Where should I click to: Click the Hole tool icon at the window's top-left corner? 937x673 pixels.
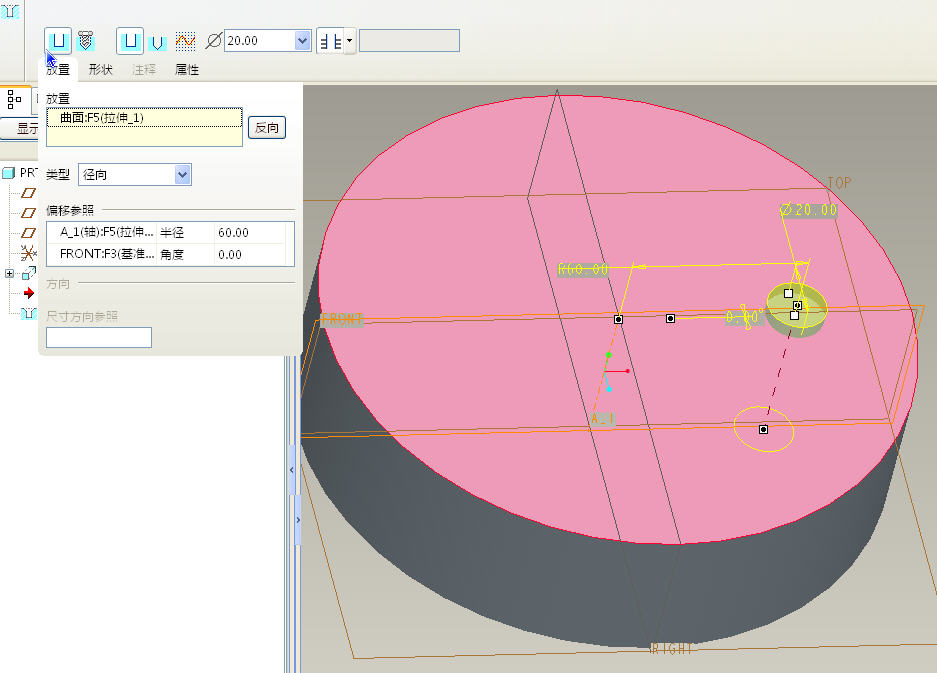[10, 10]
